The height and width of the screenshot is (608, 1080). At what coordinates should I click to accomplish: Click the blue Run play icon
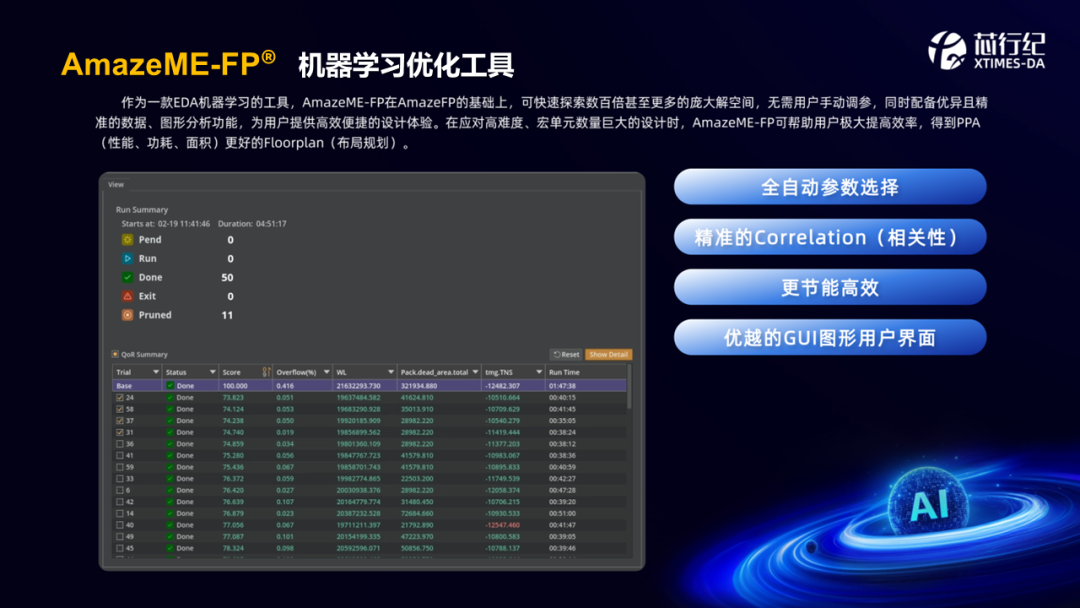(127, 258)
